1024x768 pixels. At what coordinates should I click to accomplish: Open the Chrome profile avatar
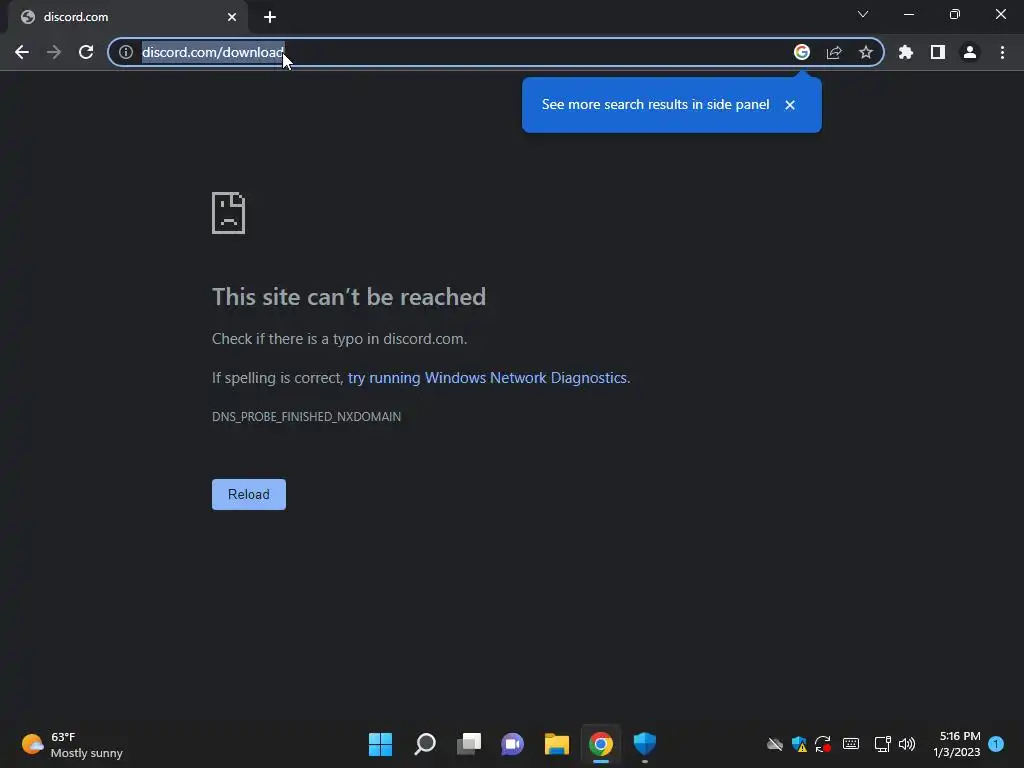(x=970, y=52)
